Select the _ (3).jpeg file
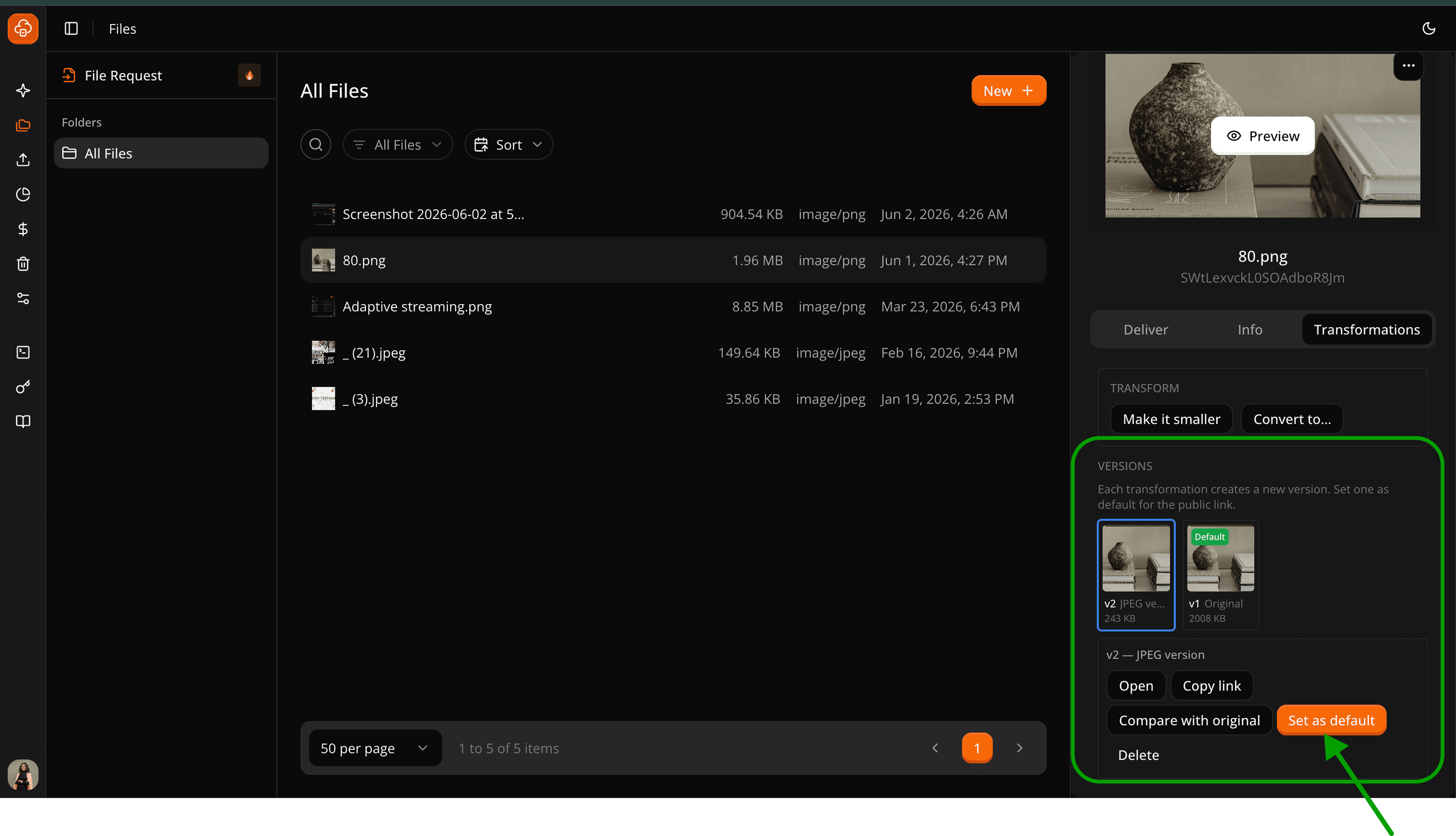The image size is (1456, 836). click(x=673, y=399)
